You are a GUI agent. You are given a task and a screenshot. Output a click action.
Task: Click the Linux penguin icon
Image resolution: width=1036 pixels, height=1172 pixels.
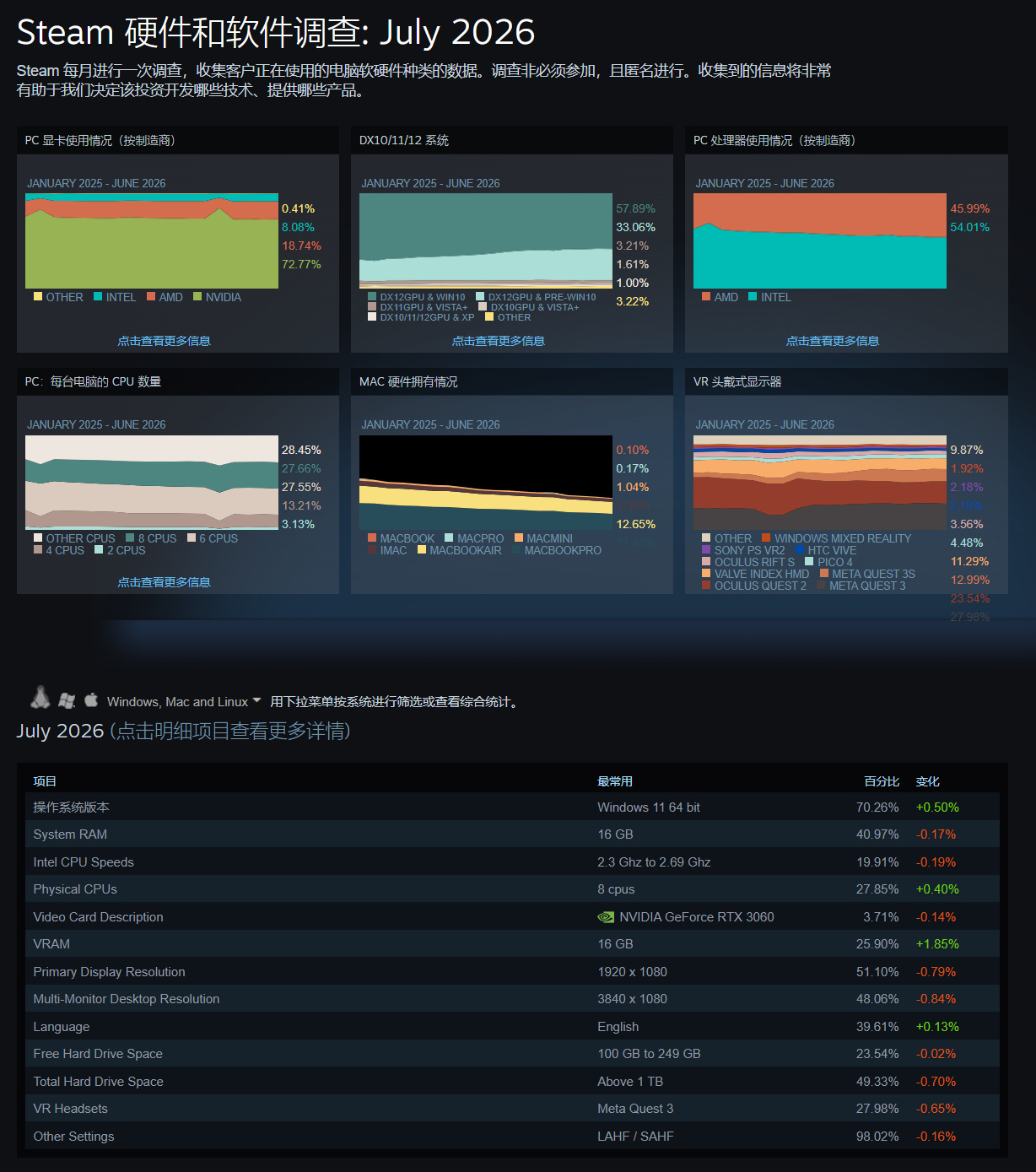[40, 697]
